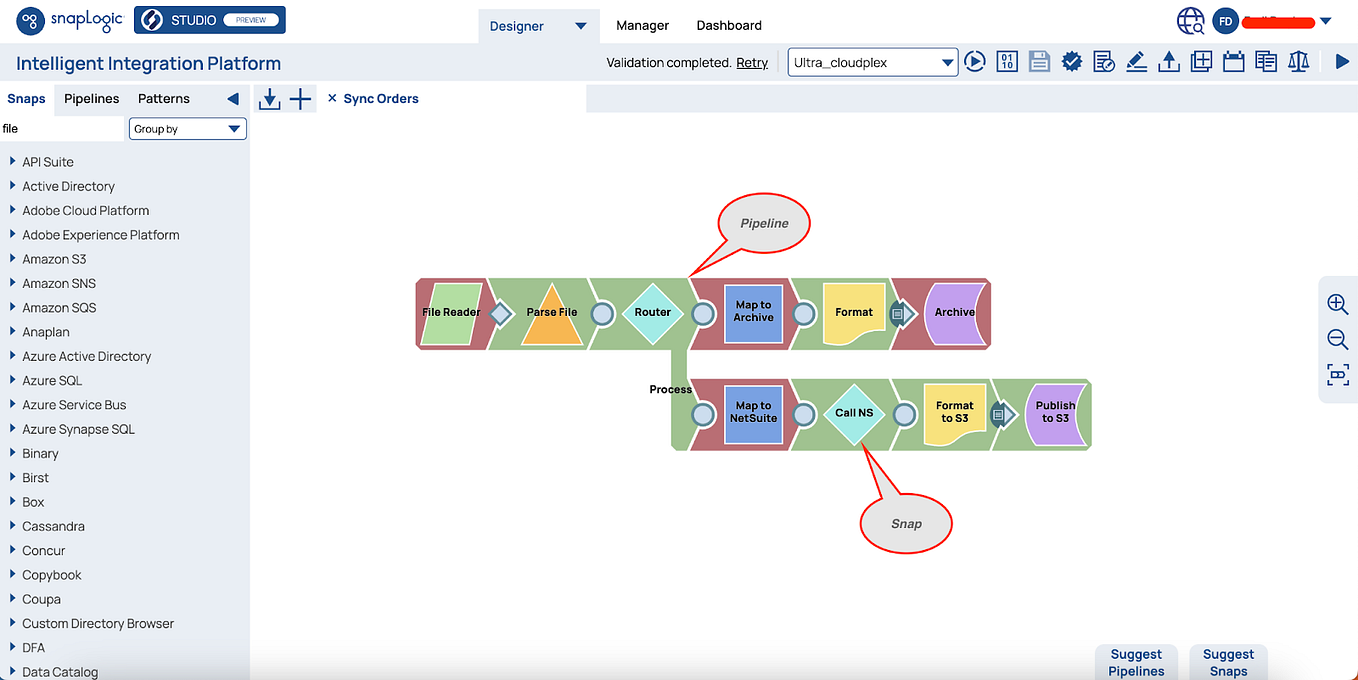Zoom in on the pipeline canvas
This screenshot has width=1358, height=680.
click(x=1337, y=304)
